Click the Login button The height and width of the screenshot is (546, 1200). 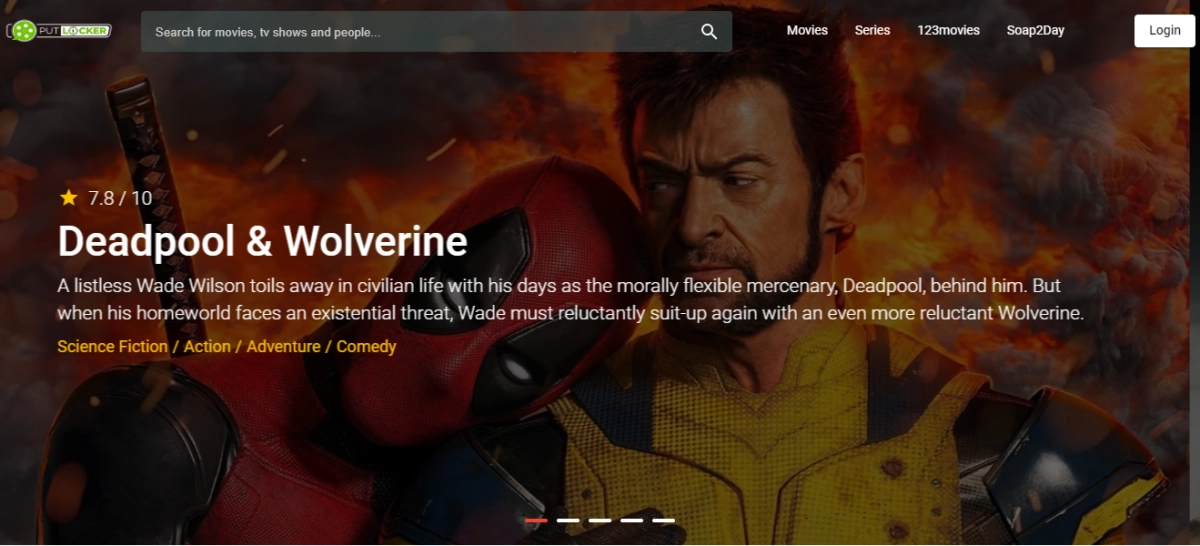tap(1164, 31)
